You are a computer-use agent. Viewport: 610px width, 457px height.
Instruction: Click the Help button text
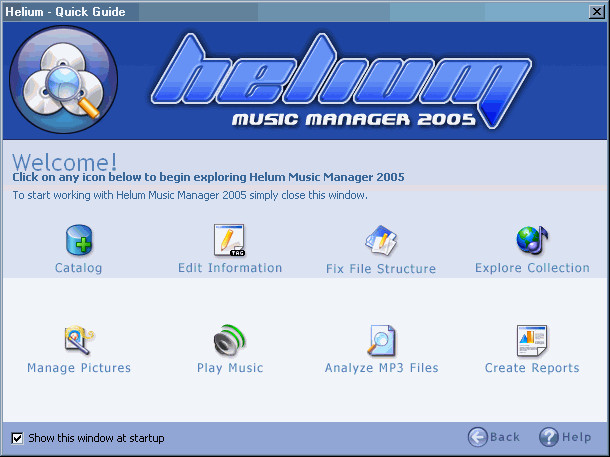(577, 437)
